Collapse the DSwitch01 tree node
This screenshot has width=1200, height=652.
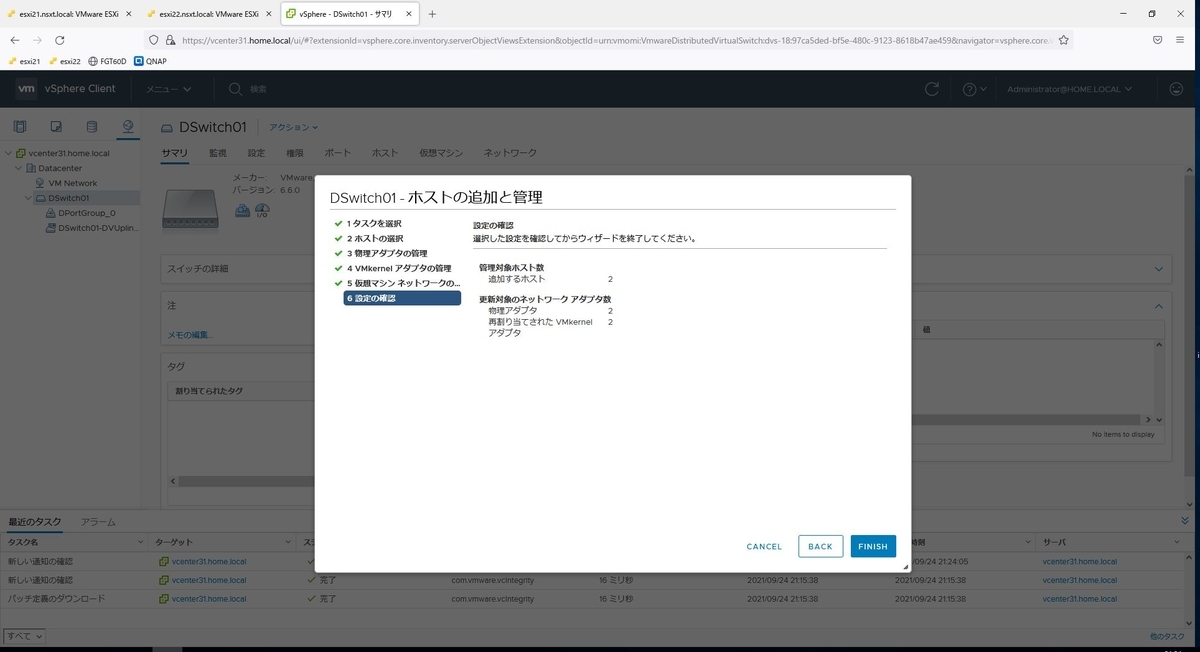(x=29, y=198)
